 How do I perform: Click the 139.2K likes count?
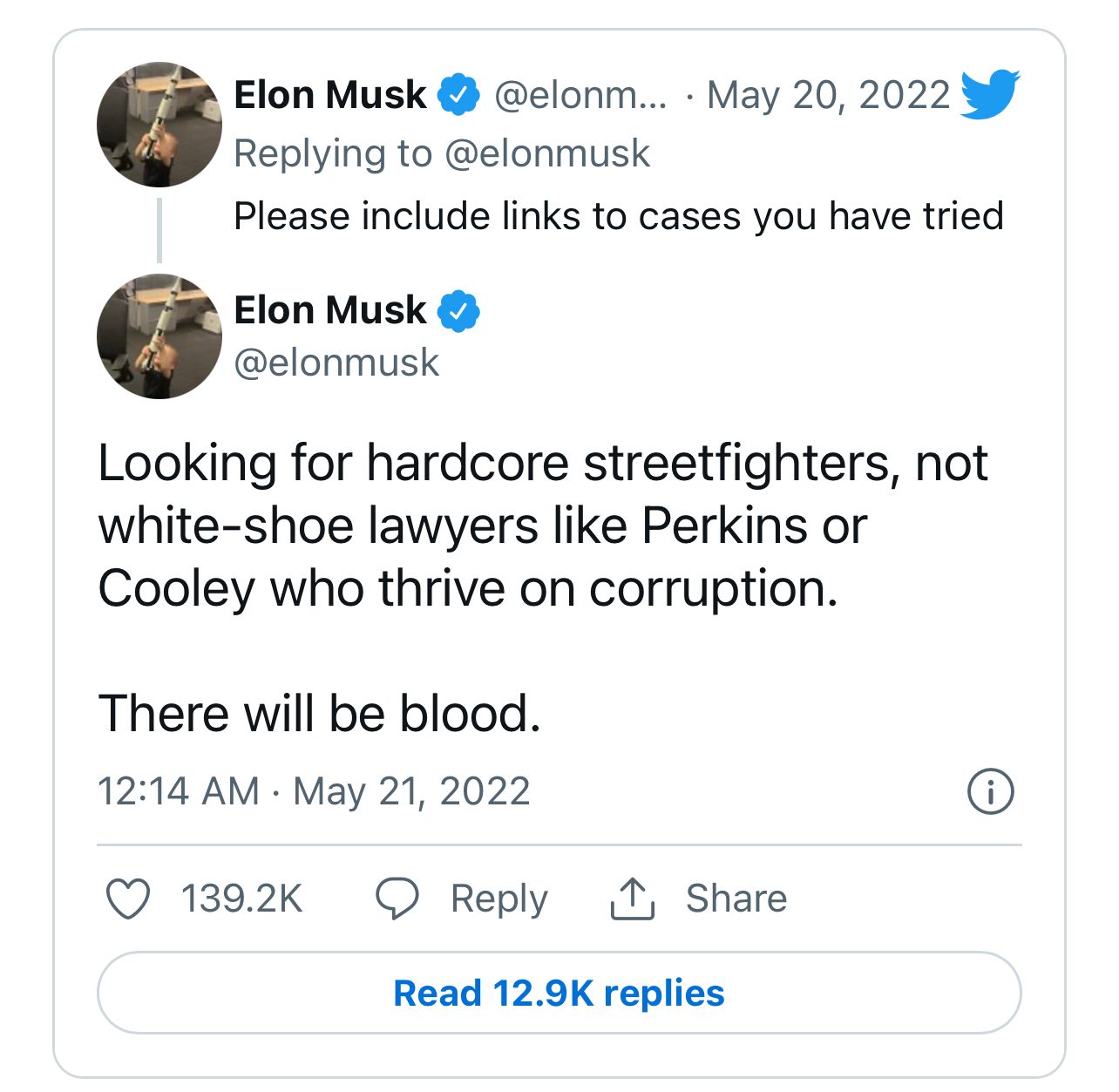pos(241,899)
